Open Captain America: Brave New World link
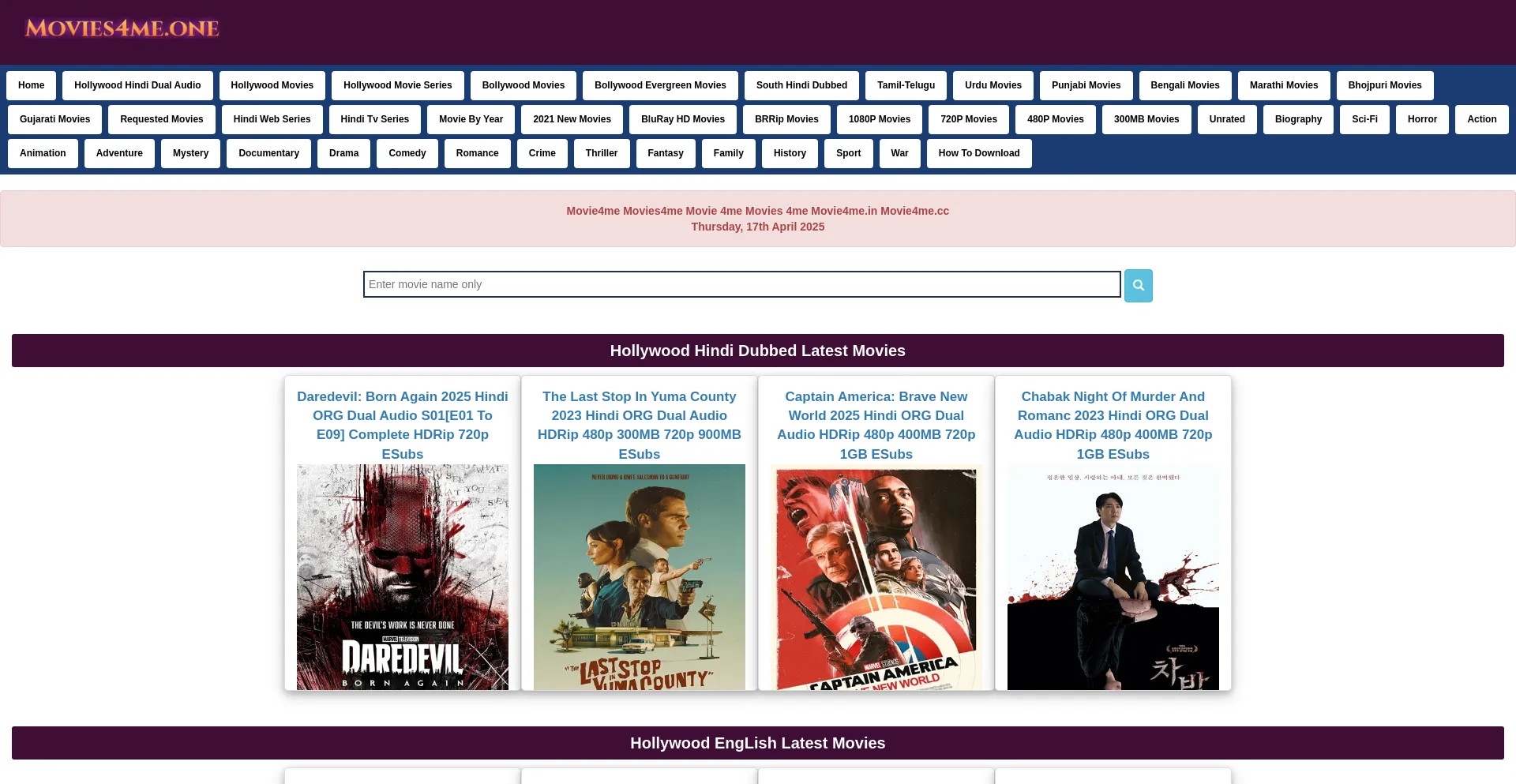This screenshot has height=784, width=1516. 876,425
